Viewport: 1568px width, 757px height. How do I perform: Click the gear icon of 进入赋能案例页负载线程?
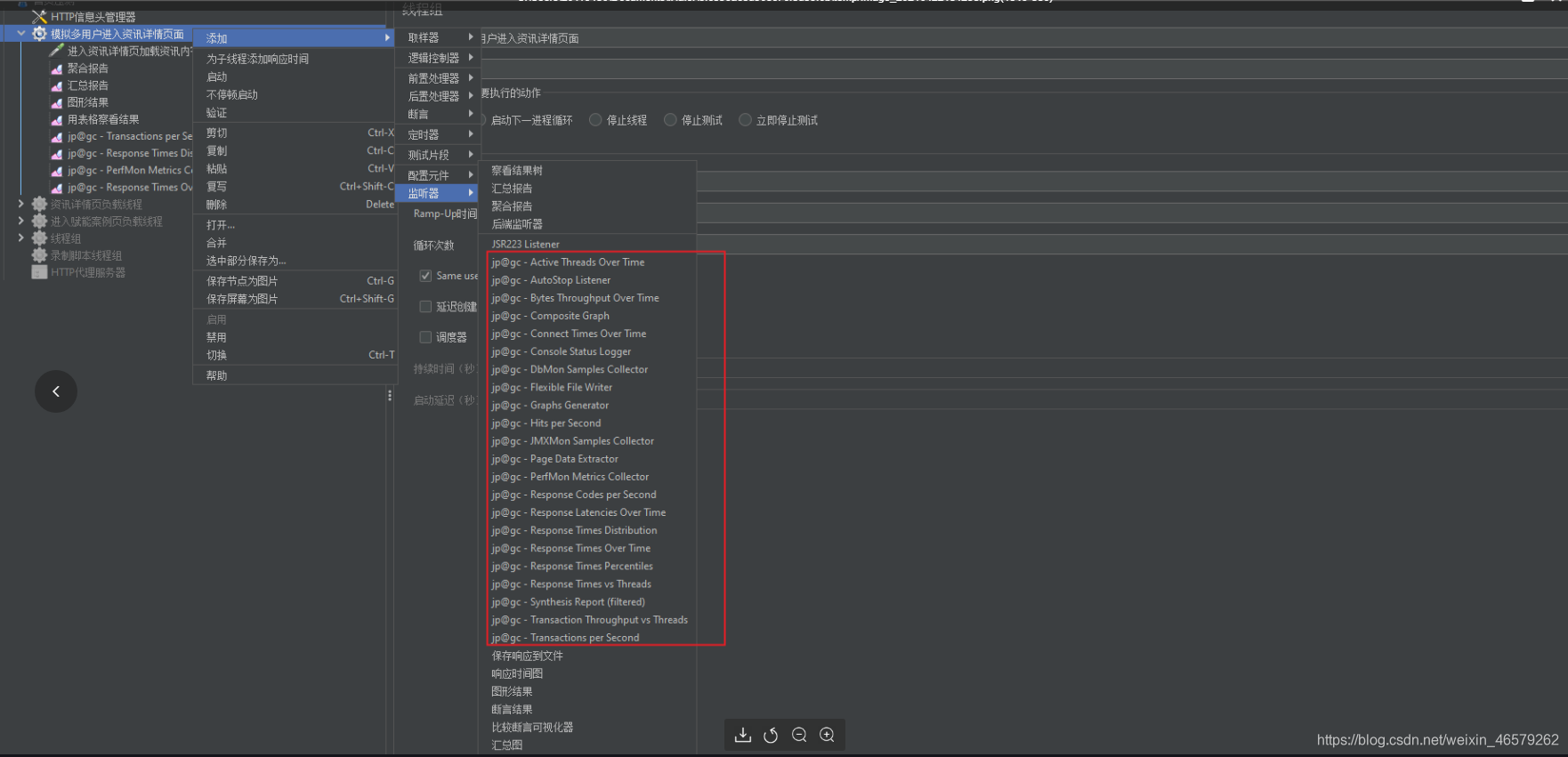39,221
